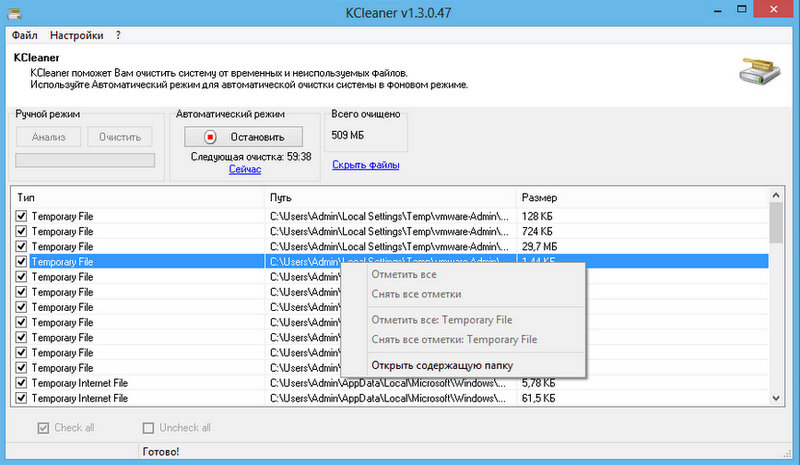
Task: Click the Автоматический режим group label
Action: pyautogui.click(x=230, y=114)
